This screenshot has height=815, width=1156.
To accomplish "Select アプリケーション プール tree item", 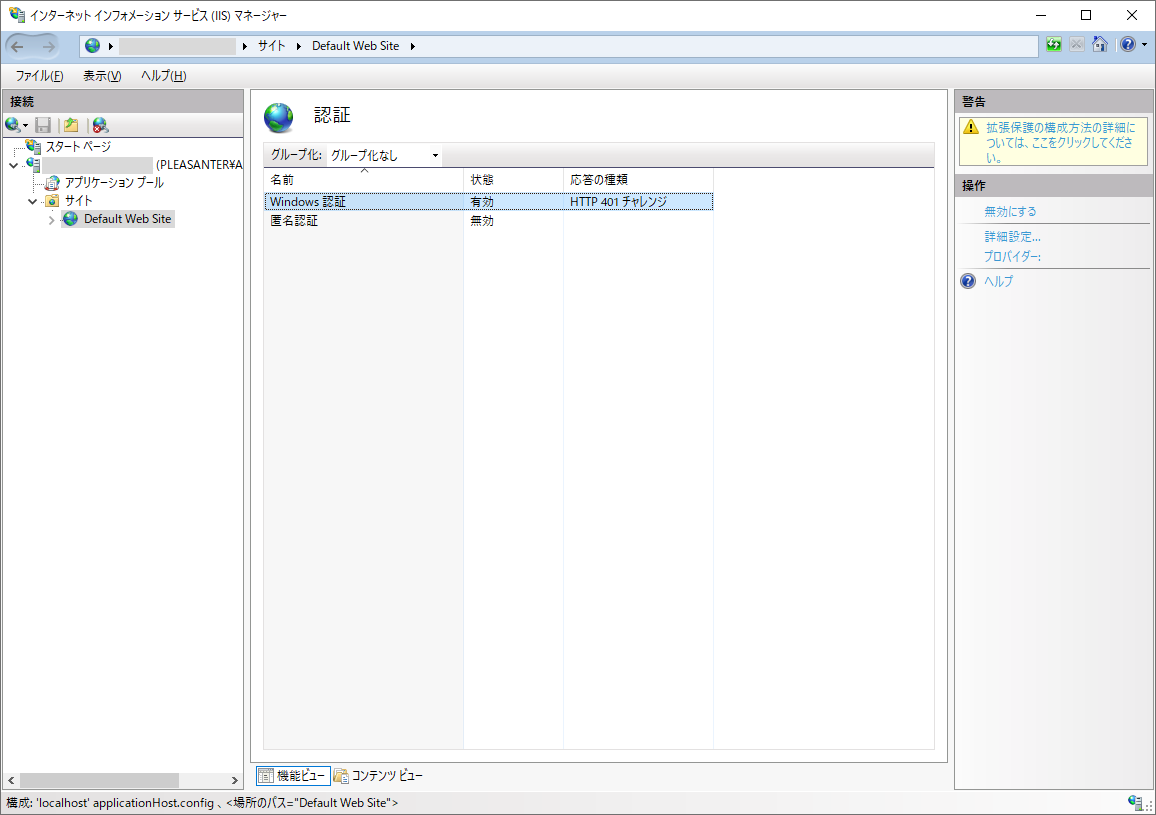I will coord(114,182).
